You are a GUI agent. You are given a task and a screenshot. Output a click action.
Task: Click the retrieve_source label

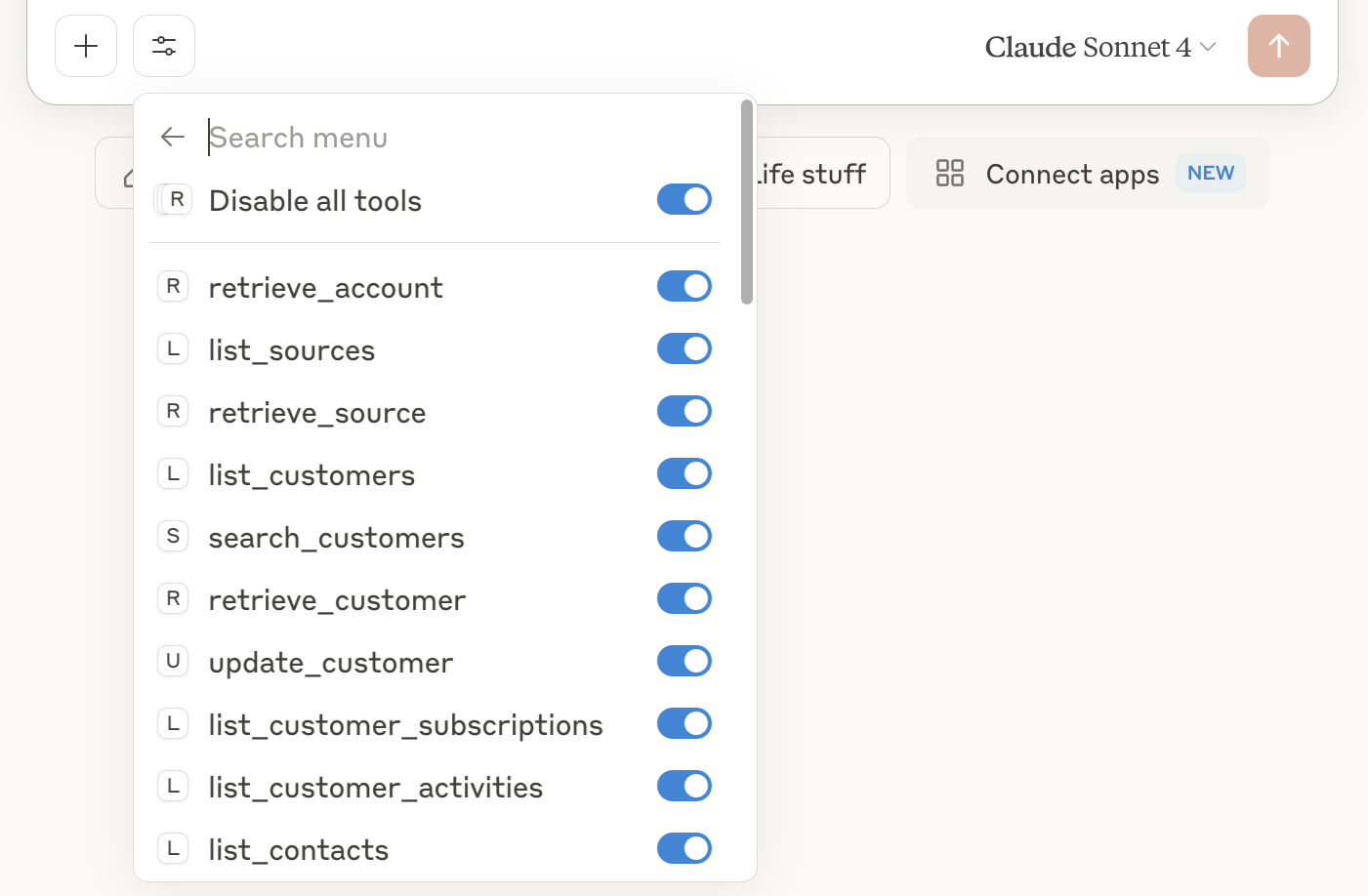pyautogui.click(x=317, y=412)
